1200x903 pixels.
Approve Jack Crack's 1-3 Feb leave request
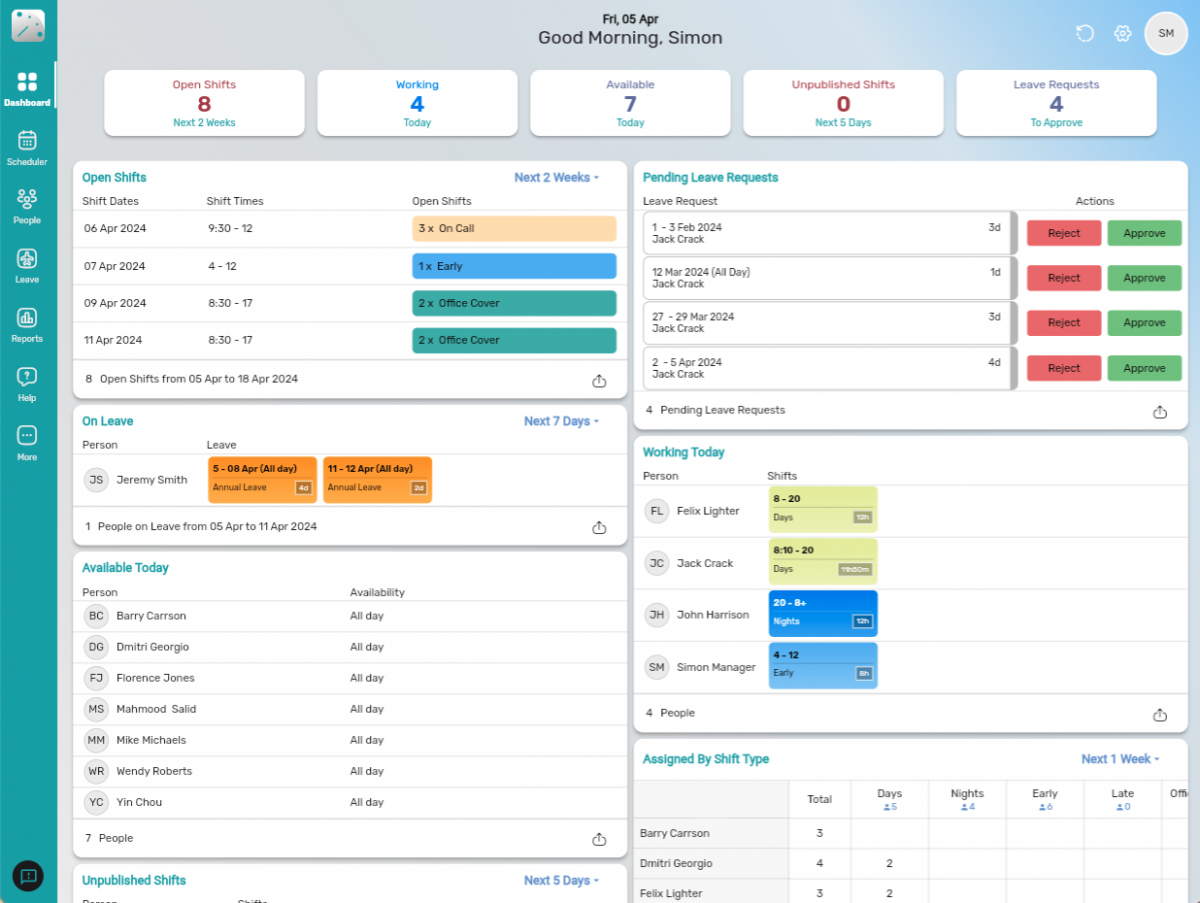click(x=1144, y=233)
